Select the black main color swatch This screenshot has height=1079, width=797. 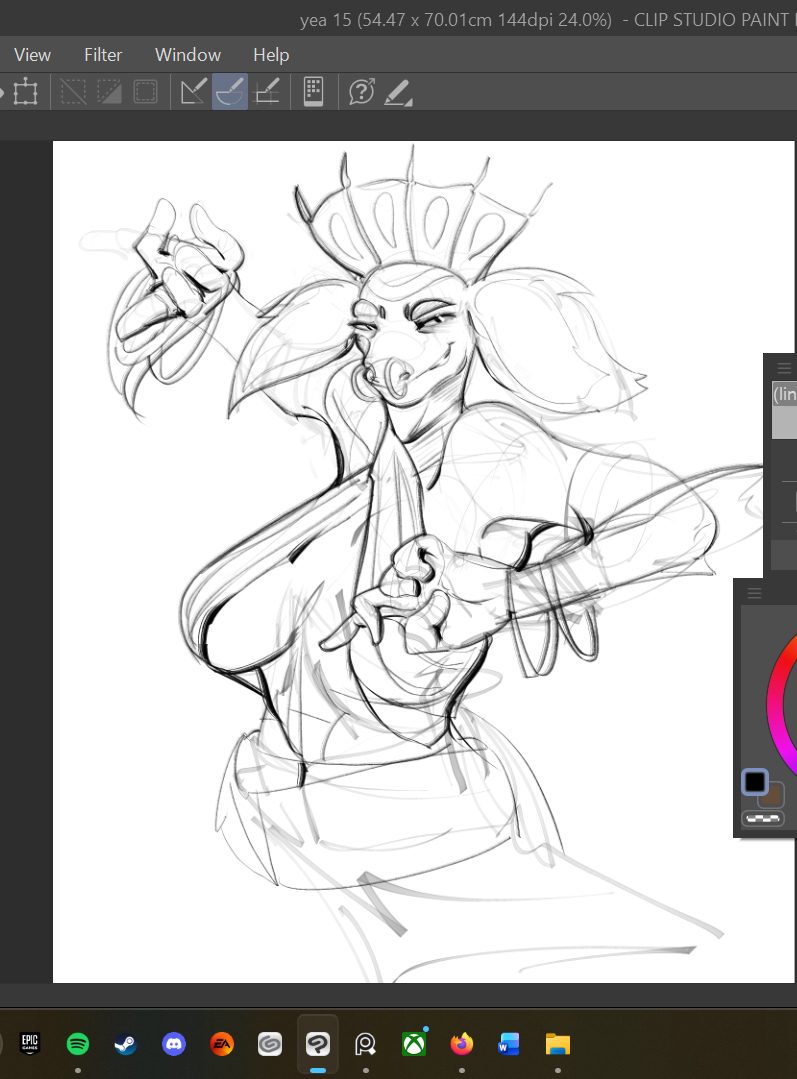click(x=755, y=781)
